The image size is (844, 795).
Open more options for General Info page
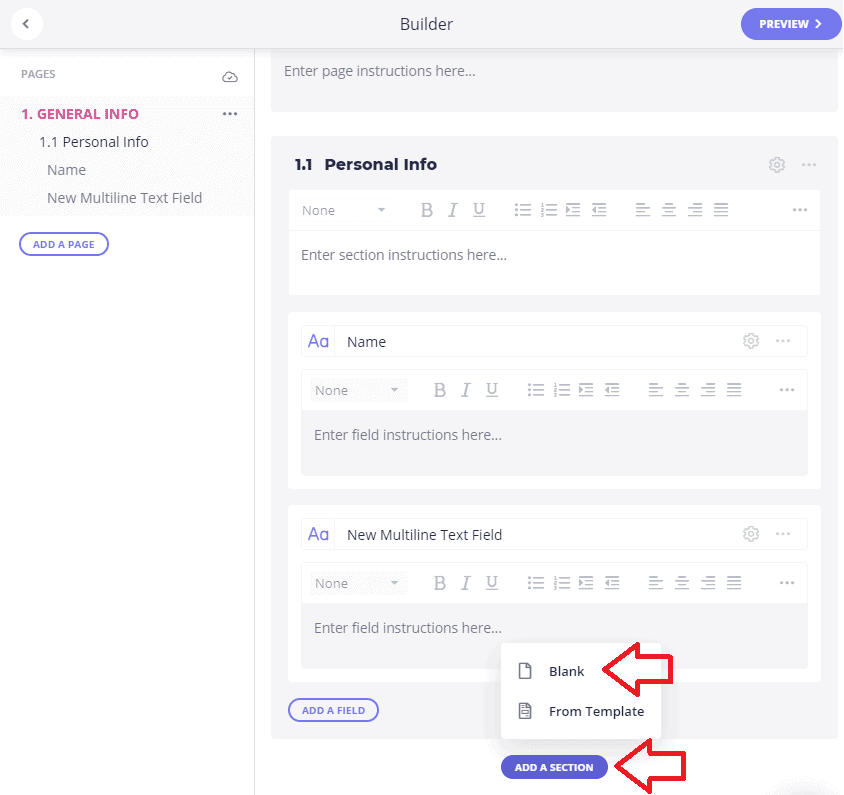click(x=230, y=114)
